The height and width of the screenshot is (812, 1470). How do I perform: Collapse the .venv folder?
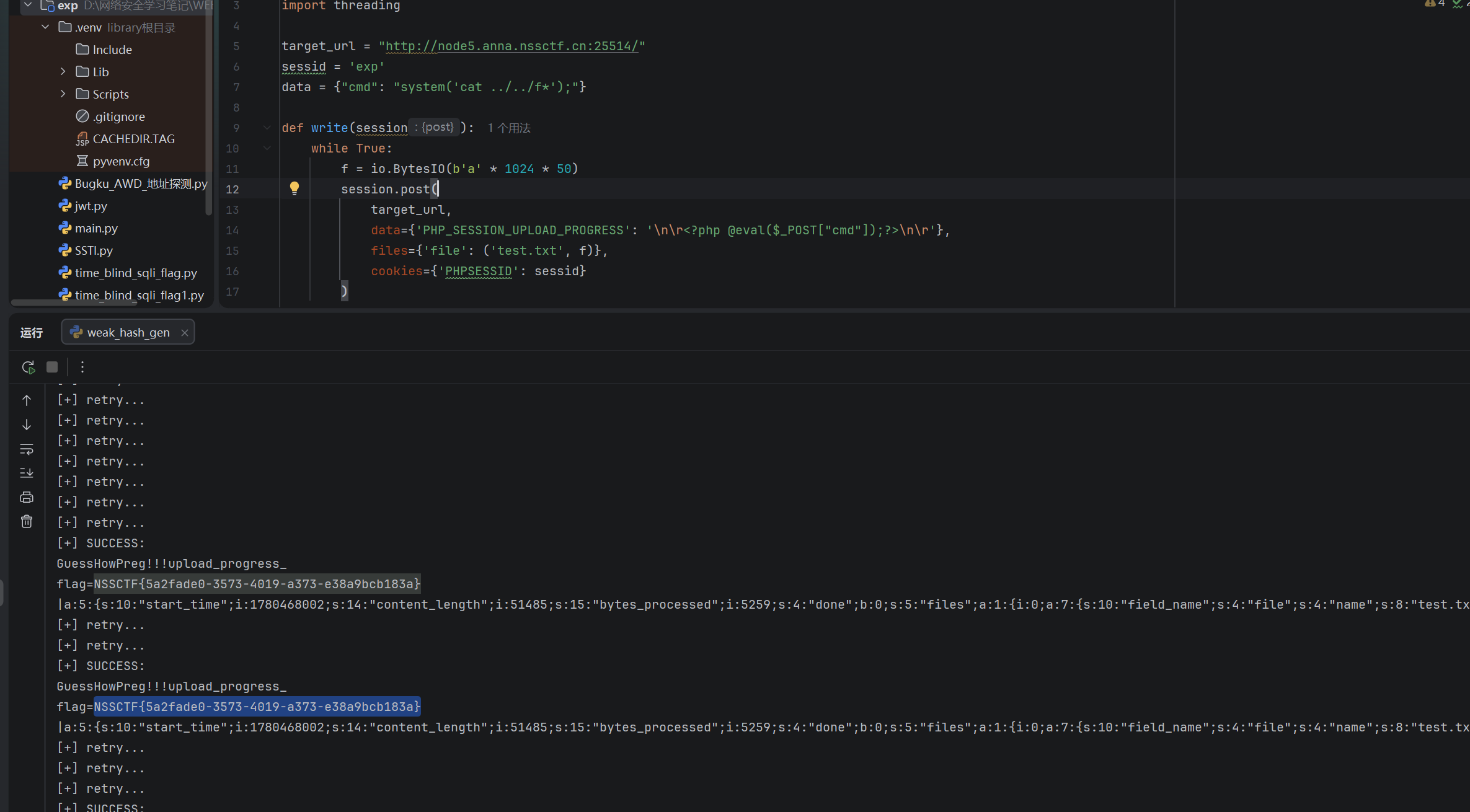tap(45, 27)
